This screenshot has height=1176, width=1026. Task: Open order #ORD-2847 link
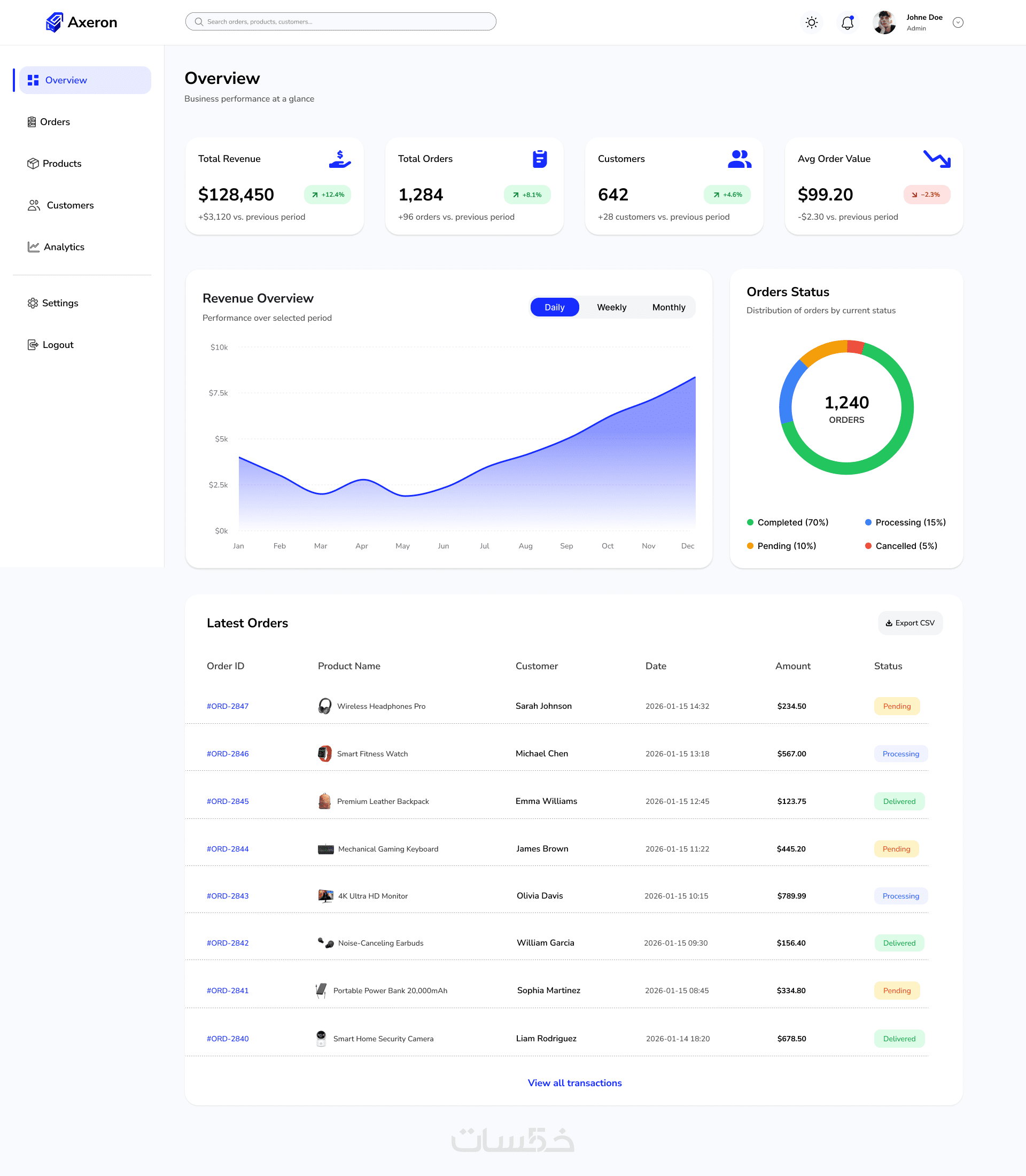(227, 706)
